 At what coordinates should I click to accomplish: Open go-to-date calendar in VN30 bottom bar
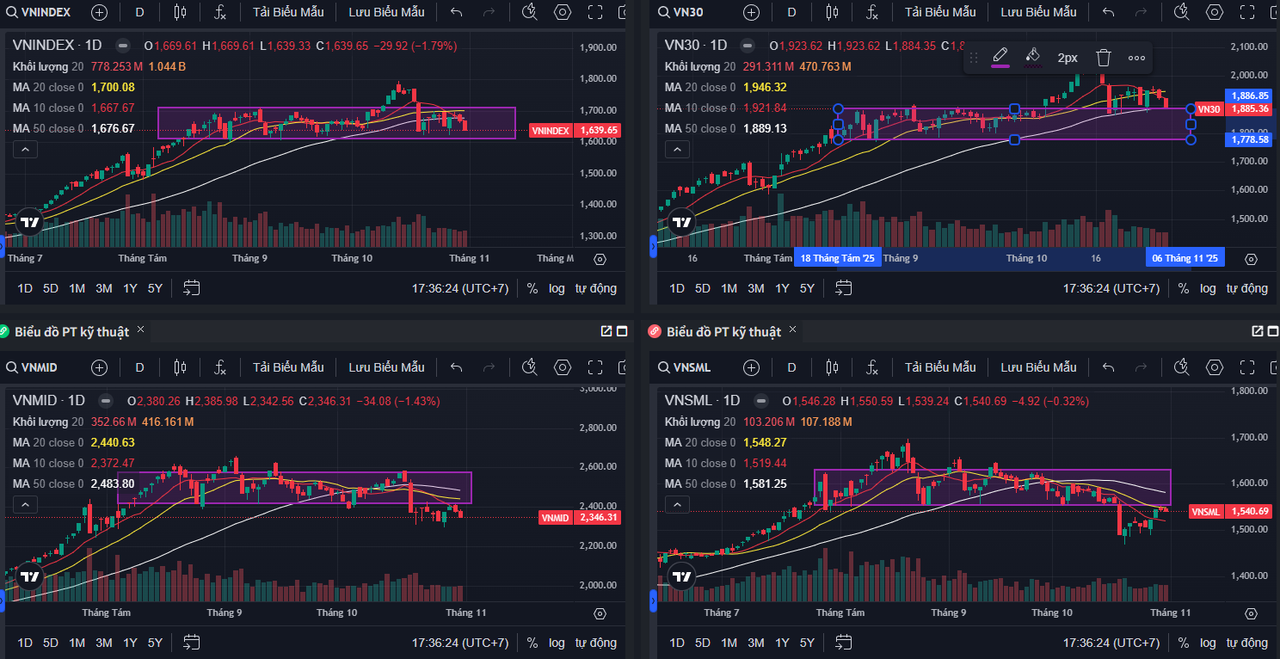[844, 288]
